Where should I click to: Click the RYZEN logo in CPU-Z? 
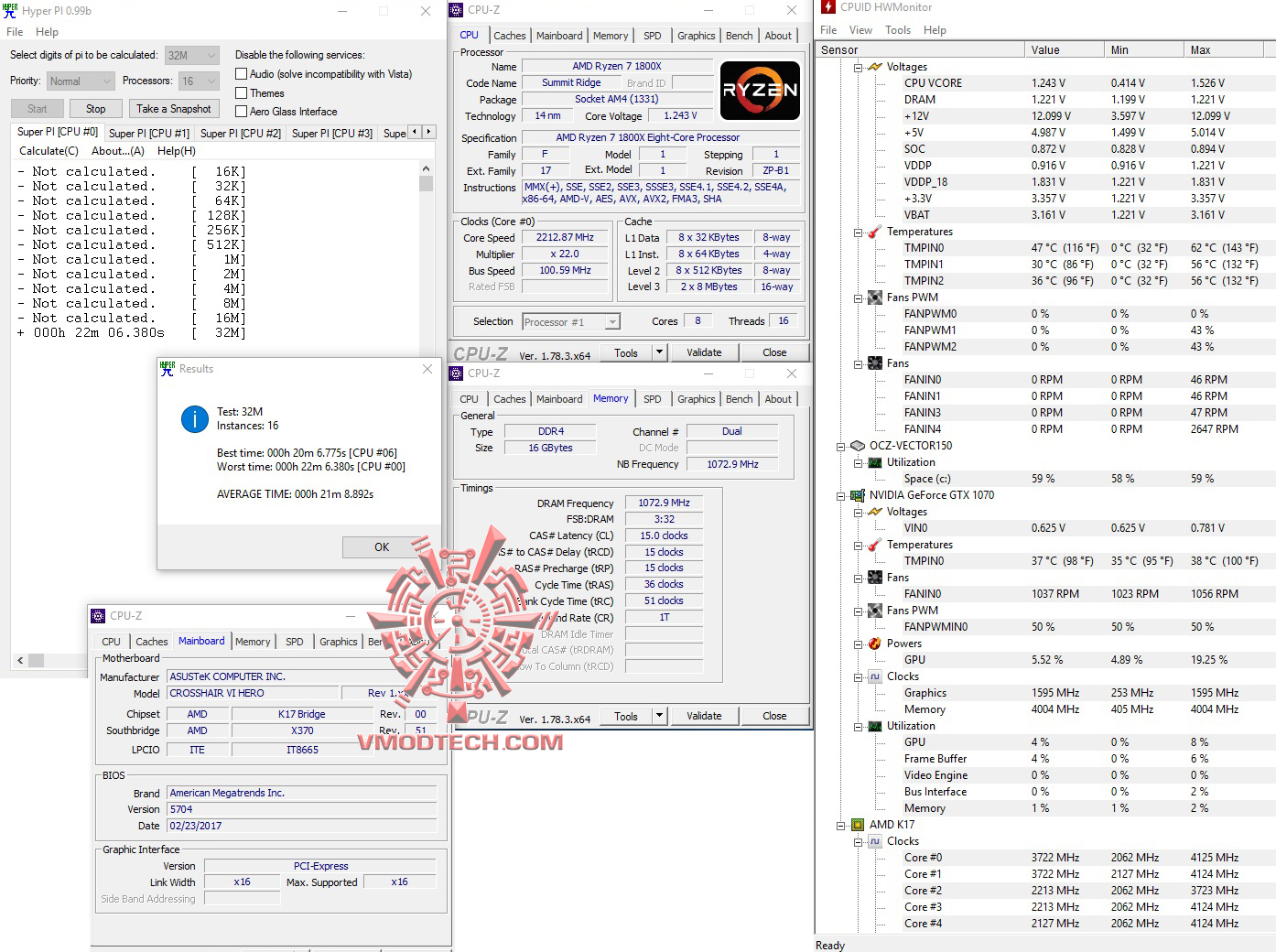(x=760, y=91)
